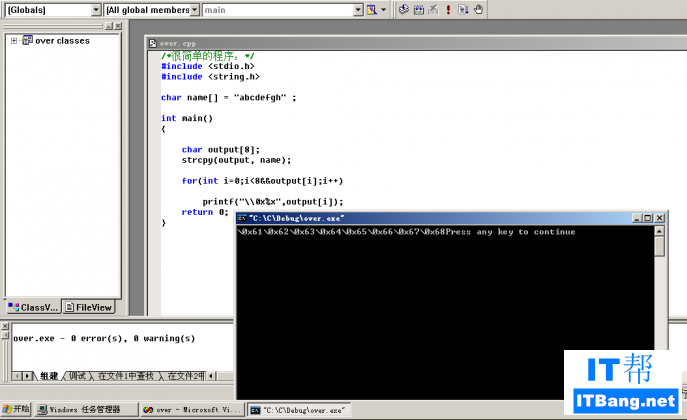
Task: Open the All global members dropdown
Action: 195,10
